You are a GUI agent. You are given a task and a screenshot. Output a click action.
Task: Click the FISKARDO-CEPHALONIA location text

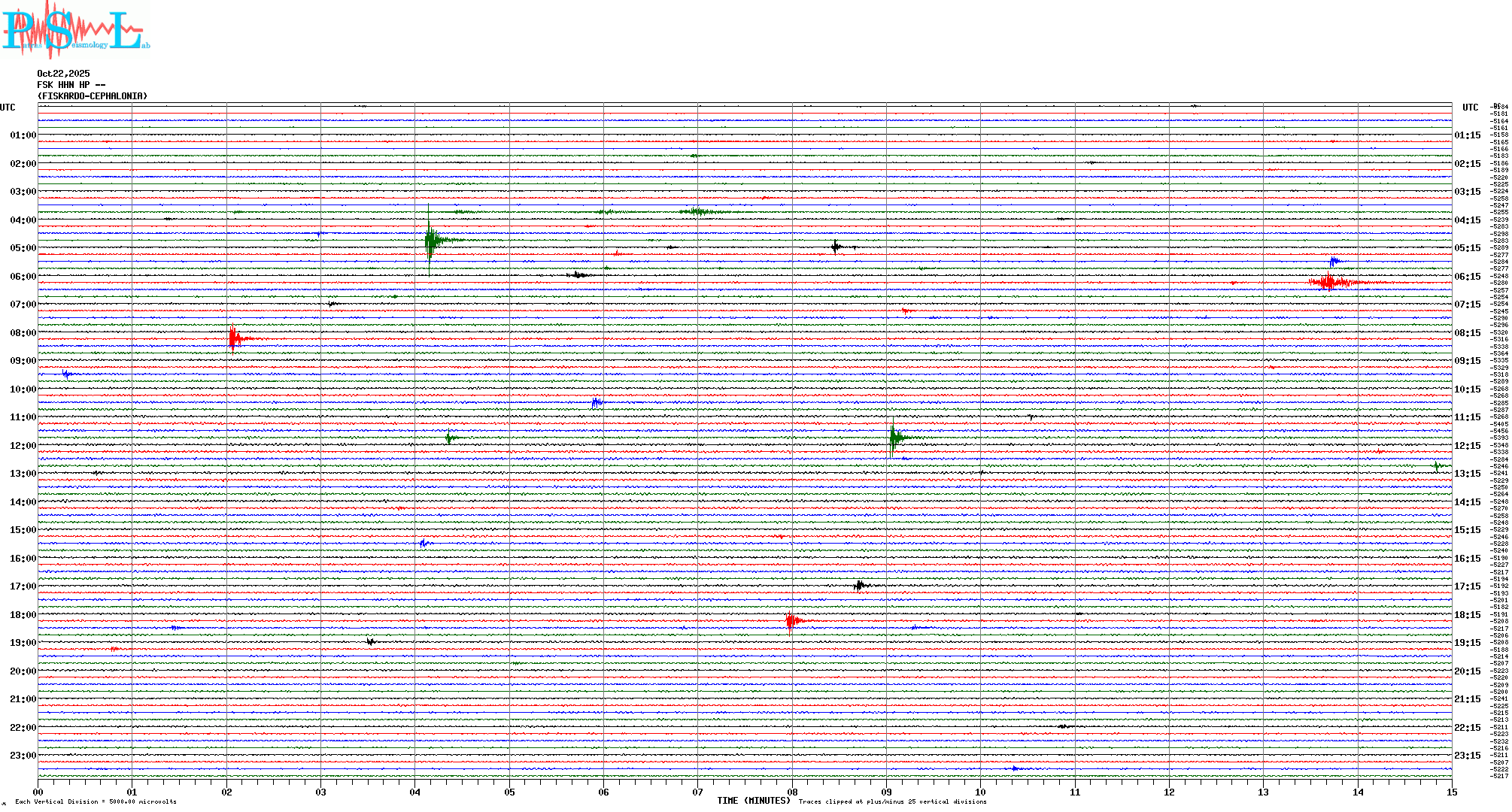tap(93, 96)
